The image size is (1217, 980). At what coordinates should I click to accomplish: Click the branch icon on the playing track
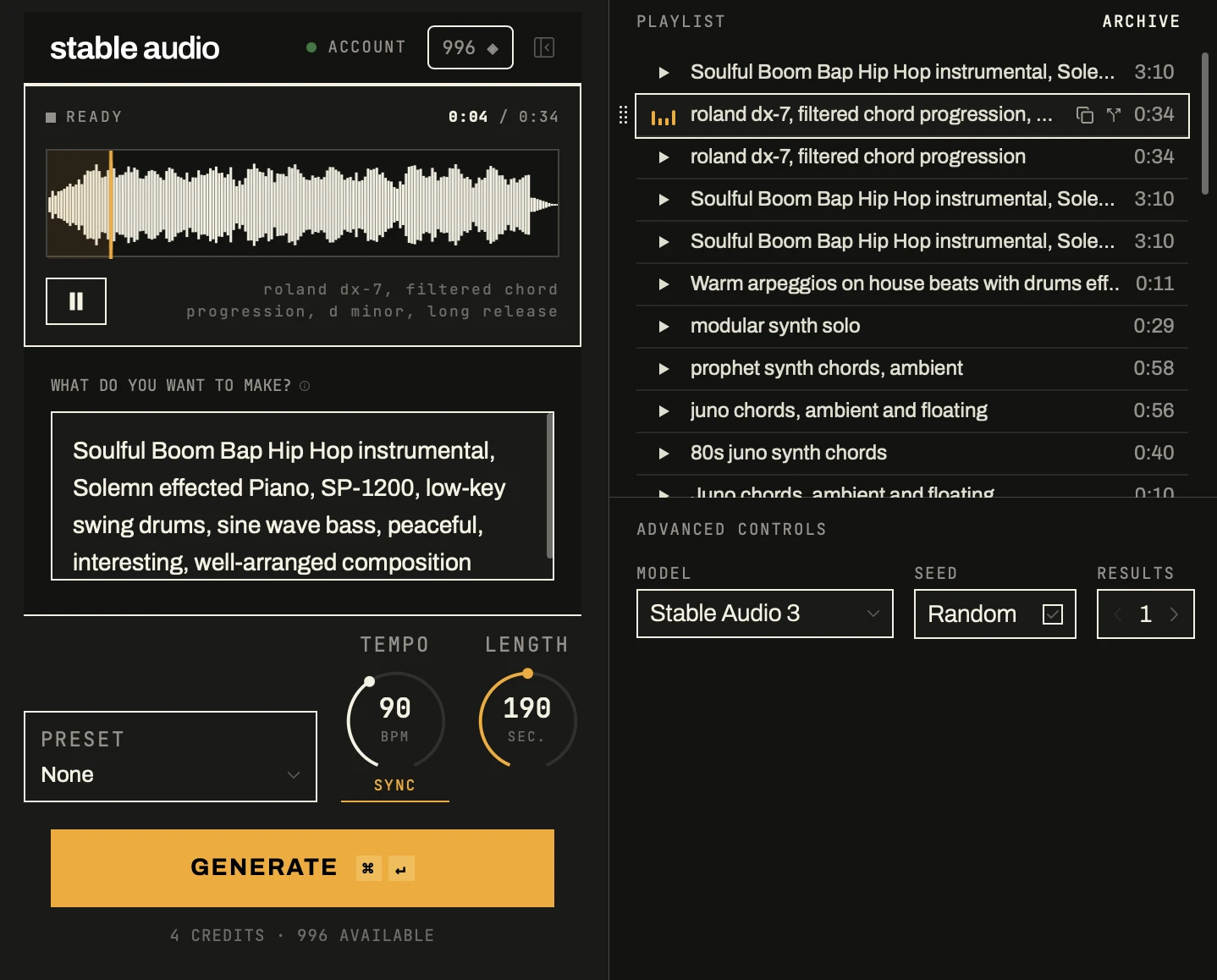pos(1114,115)
